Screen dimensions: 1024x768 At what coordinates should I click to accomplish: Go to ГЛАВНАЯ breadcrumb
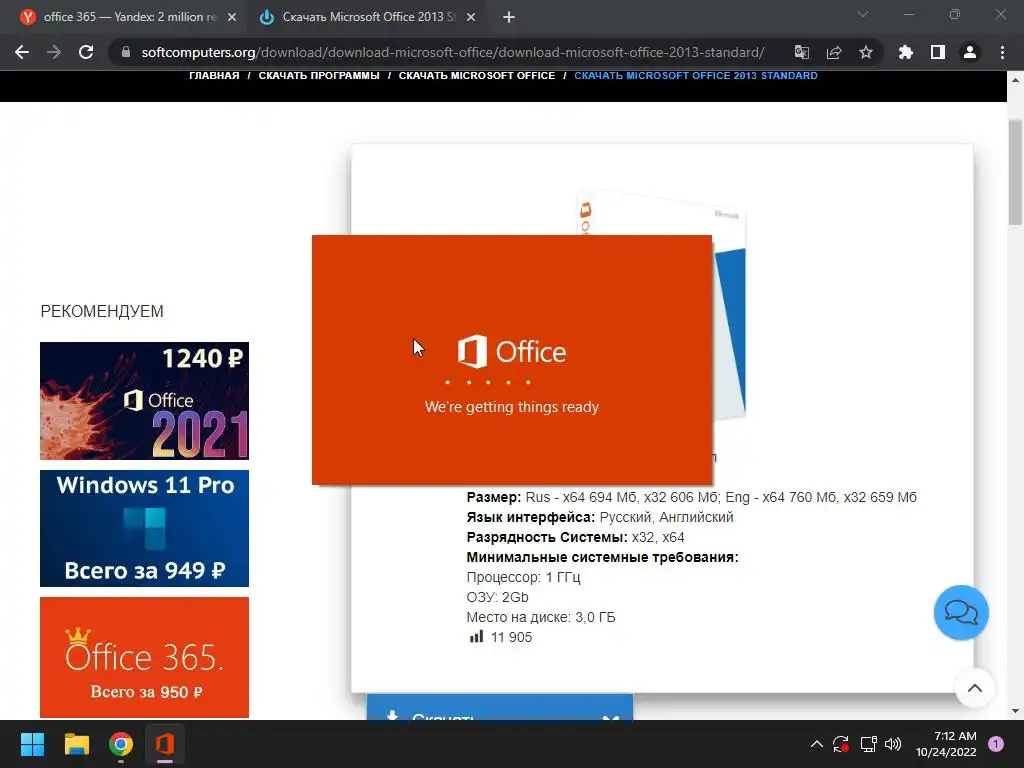coord(214,76)
